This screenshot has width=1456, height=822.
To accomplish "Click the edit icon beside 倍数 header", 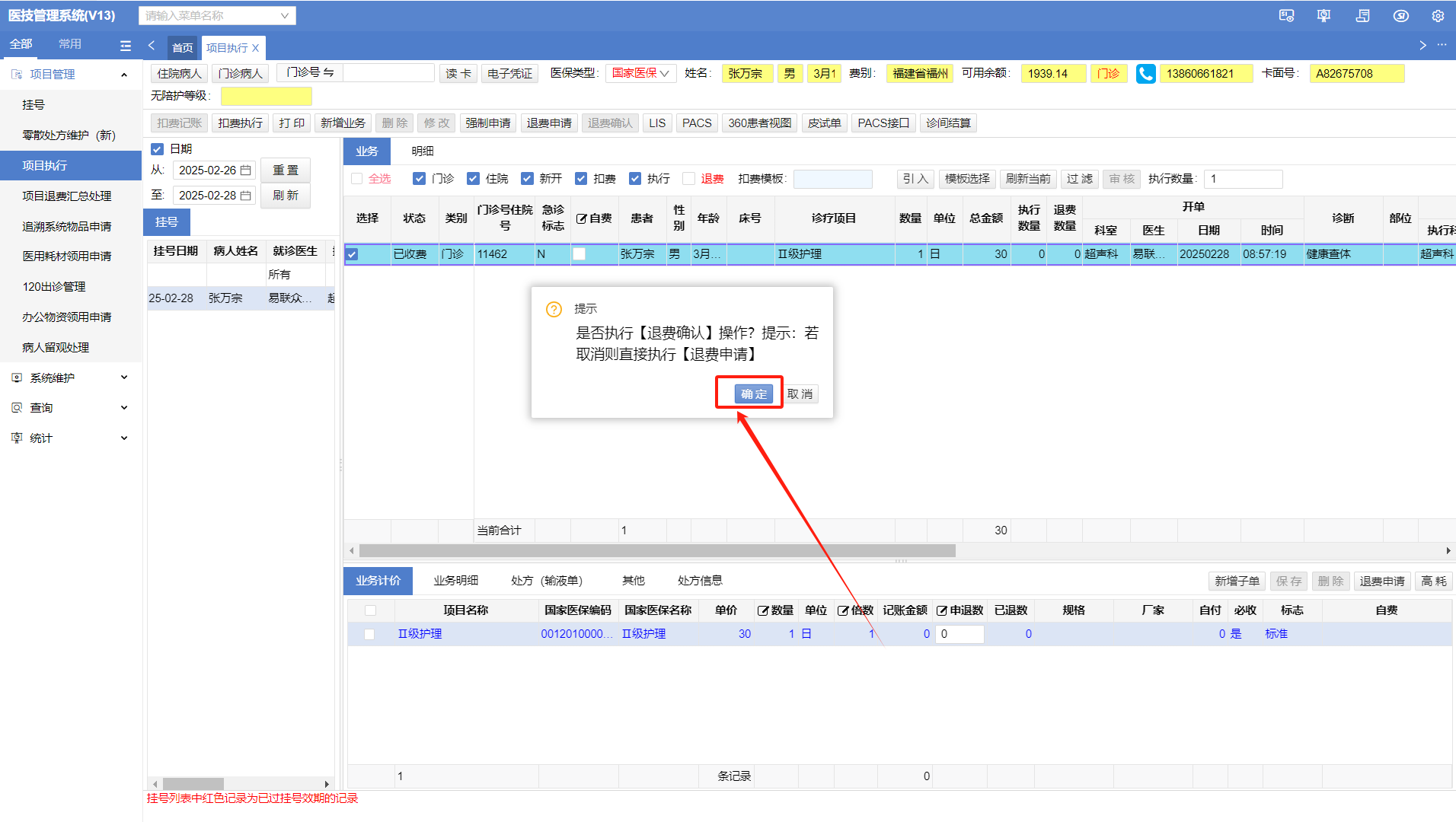I will 843,610.
